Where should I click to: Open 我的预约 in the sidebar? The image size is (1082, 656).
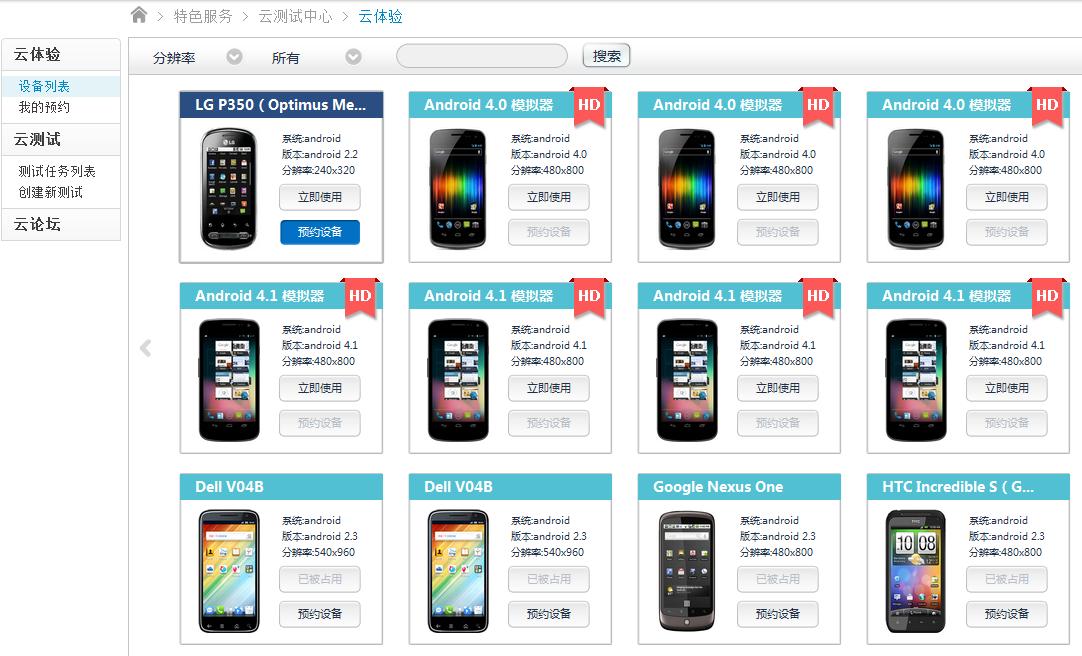point(44,107)
